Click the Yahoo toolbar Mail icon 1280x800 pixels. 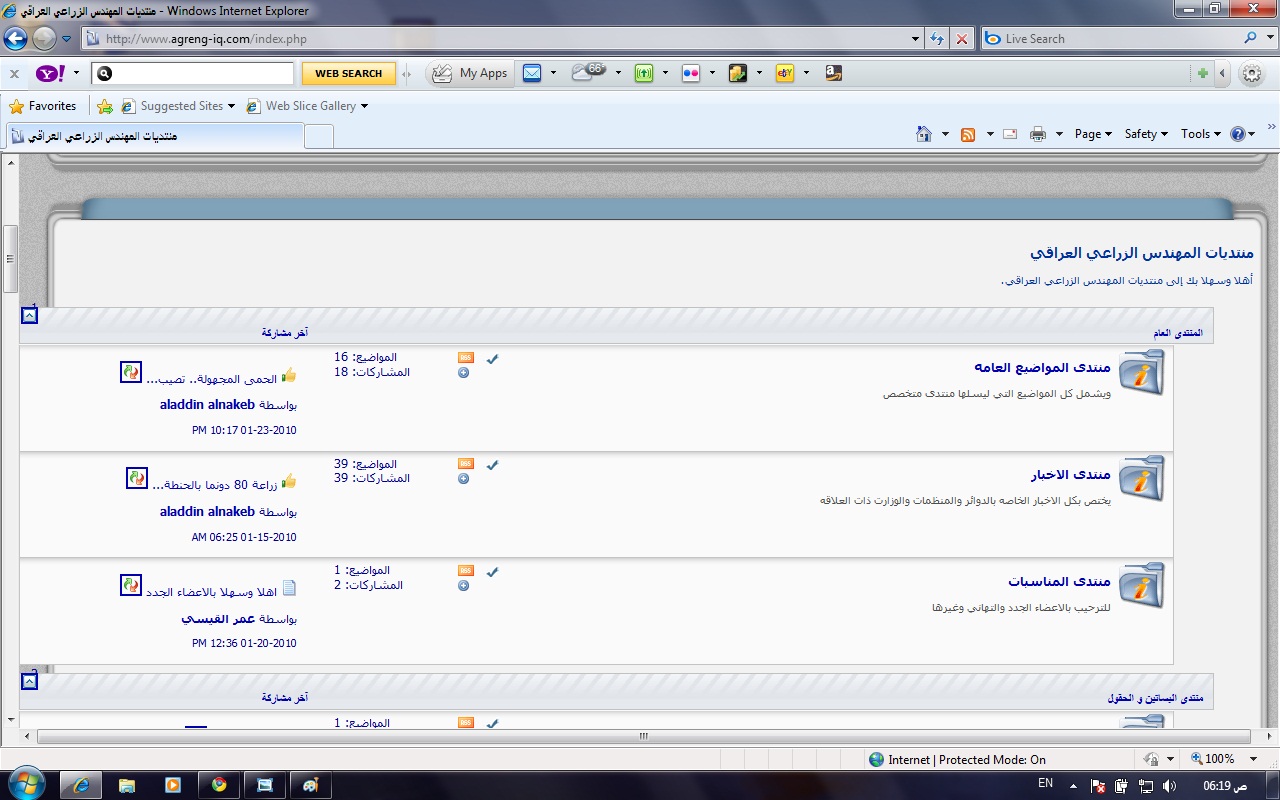(x=532, y=73)
